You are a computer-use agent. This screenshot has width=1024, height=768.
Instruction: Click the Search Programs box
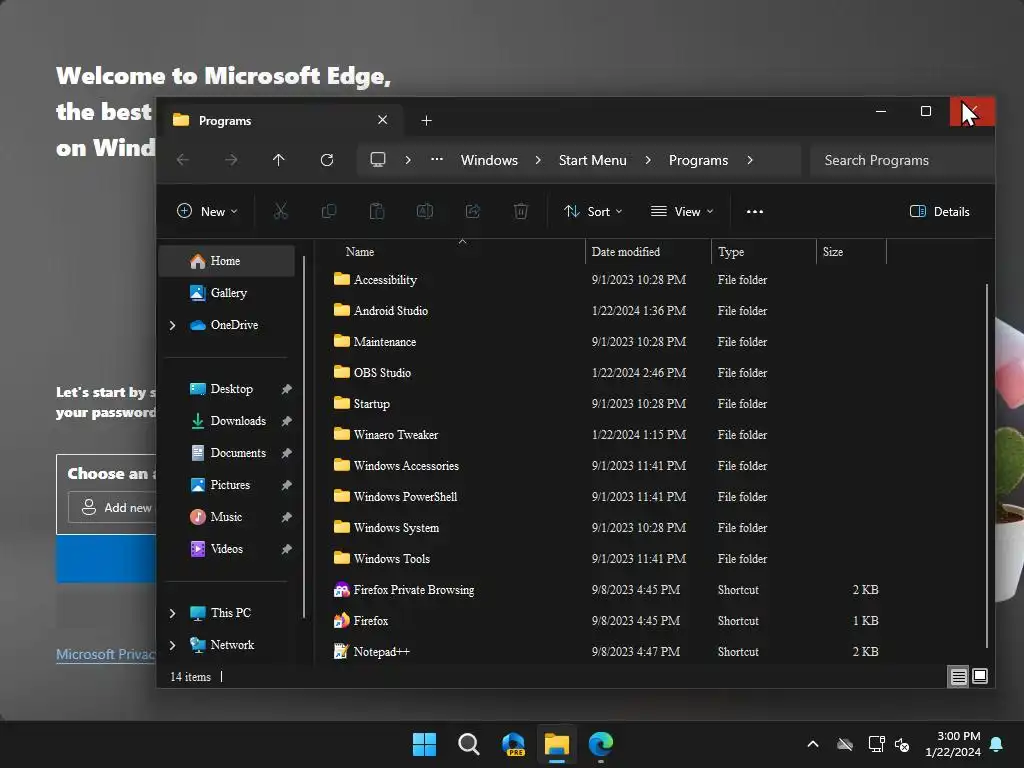tap(901, 160)
